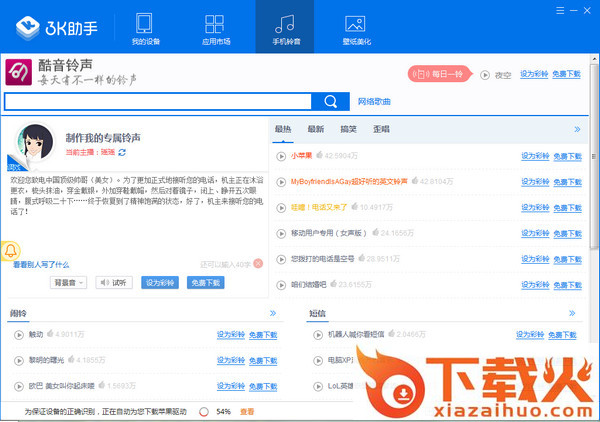Set 移动用户专用 as 彩铃
Screen dimensions: 600x422
[x=535, y=233]
